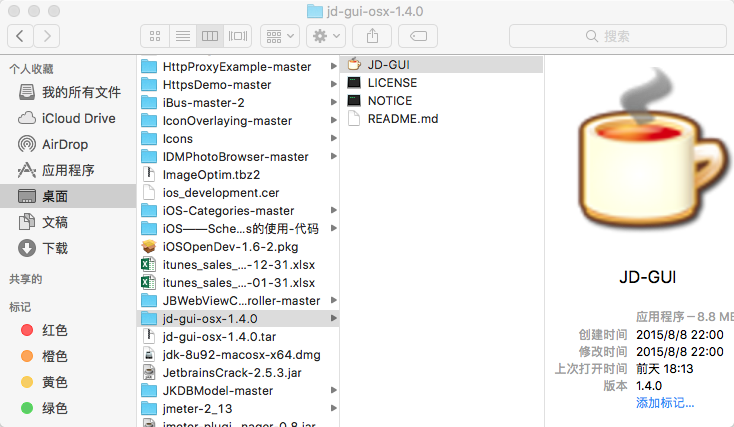Select the LICENSE file icon
734x427 pixels.
pyautogui.click(x=354, y=83)
